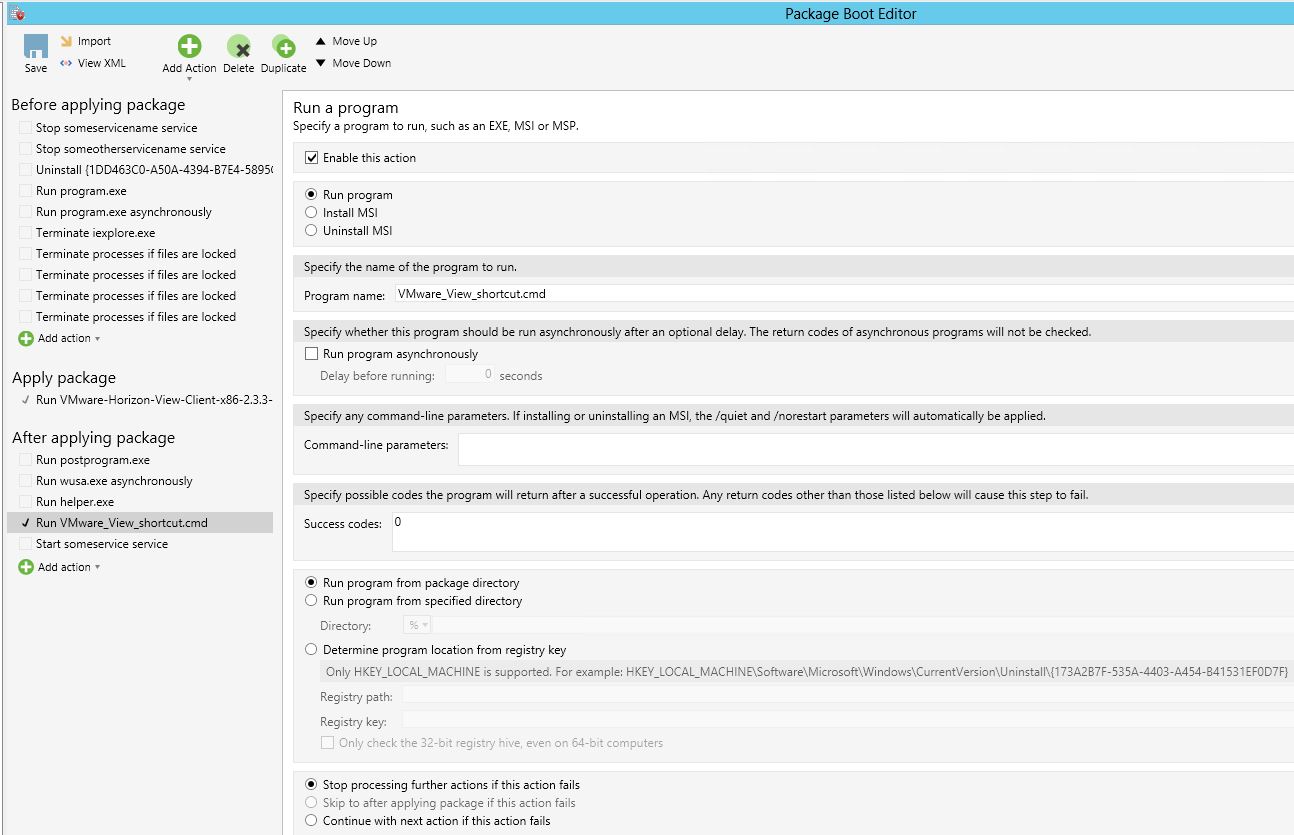1294x835 pixels.
Task: Select the Run program.exe action
Action: click(81, 191)
